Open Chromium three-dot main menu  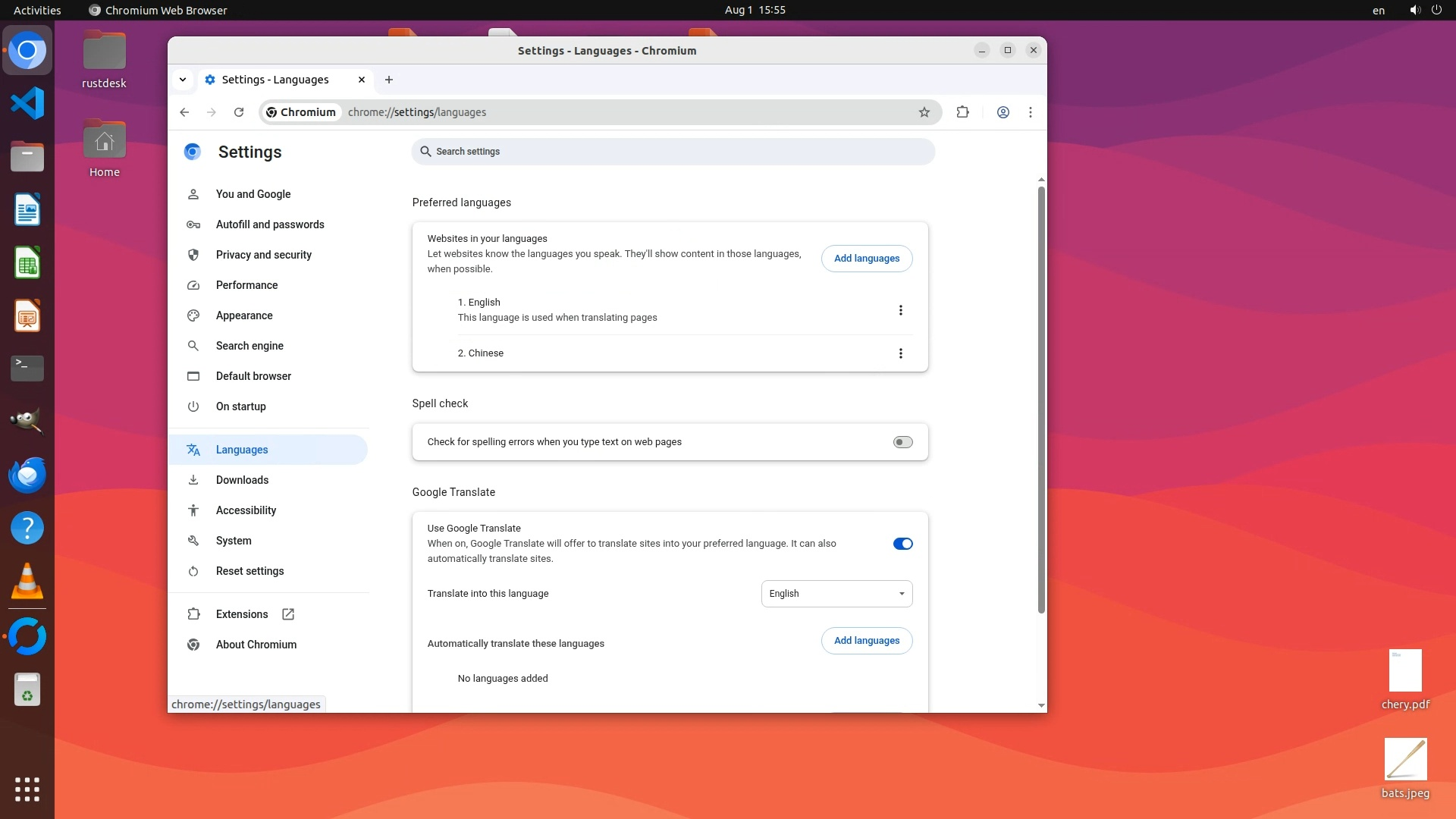click(1030, 112)
